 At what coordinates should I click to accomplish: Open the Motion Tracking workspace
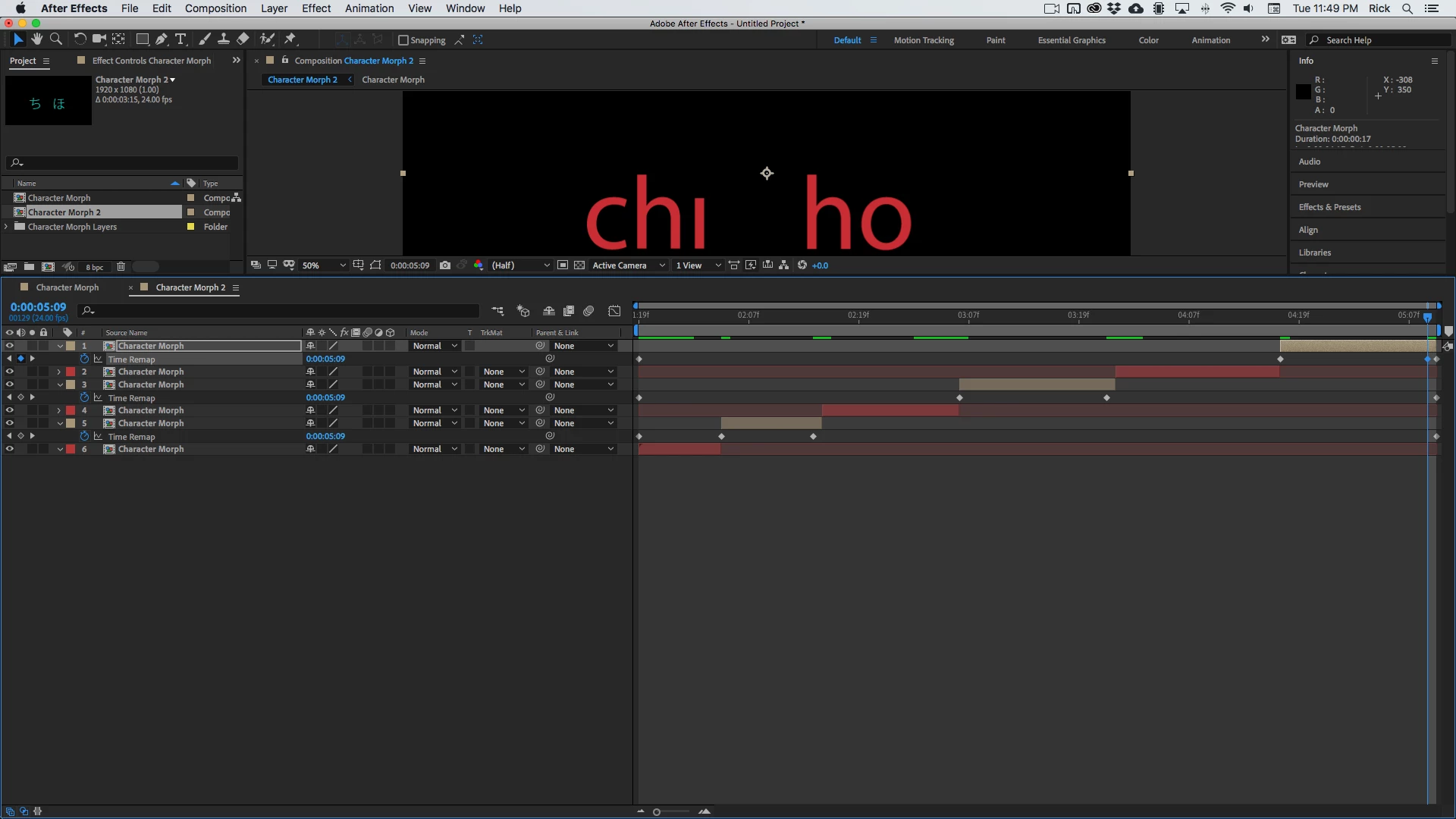tap(924, 40)
